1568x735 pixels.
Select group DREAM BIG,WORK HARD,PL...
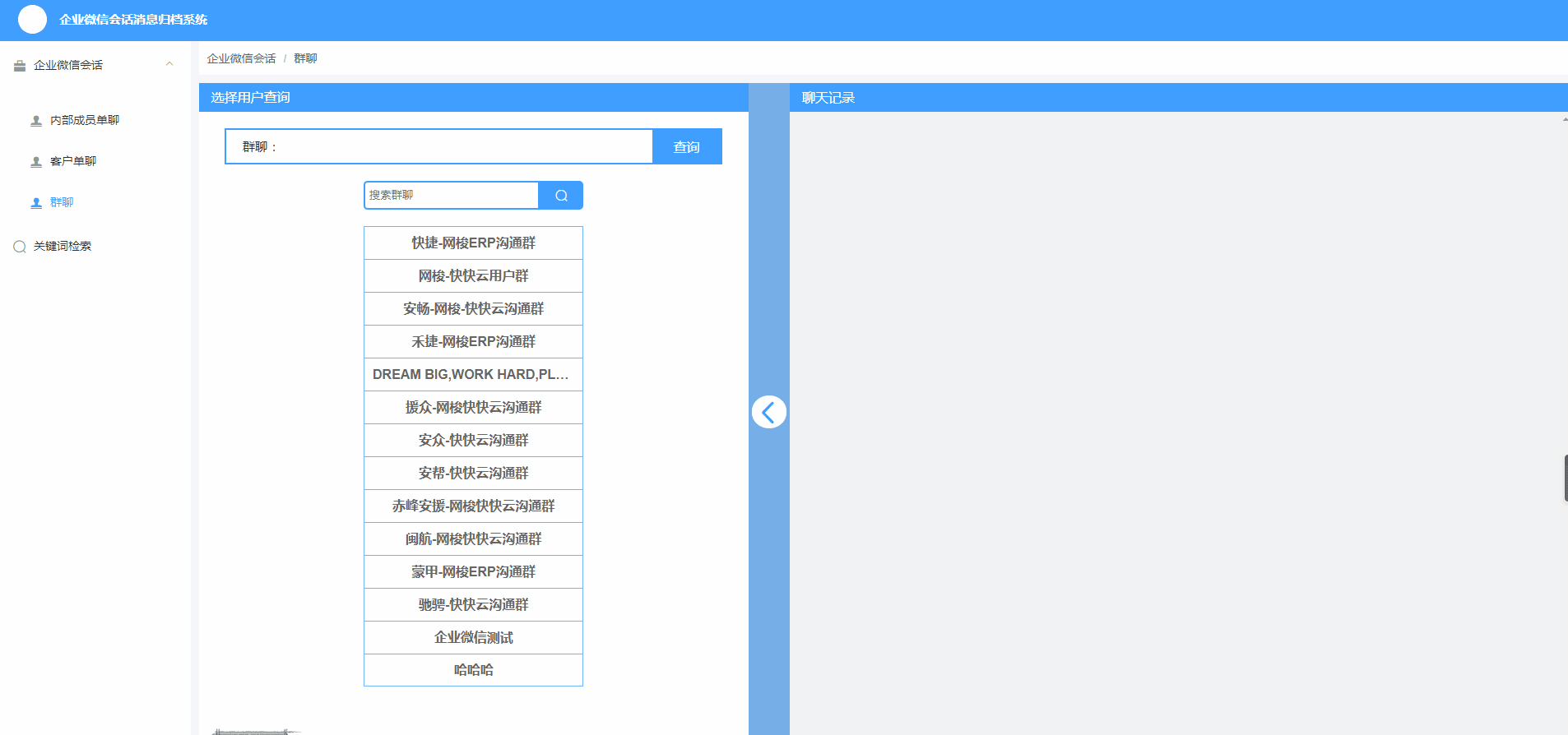473,375
